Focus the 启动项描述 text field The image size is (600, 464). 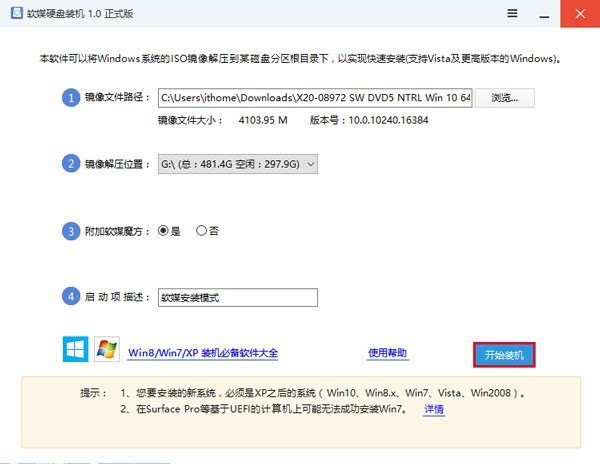coord(238,297)
